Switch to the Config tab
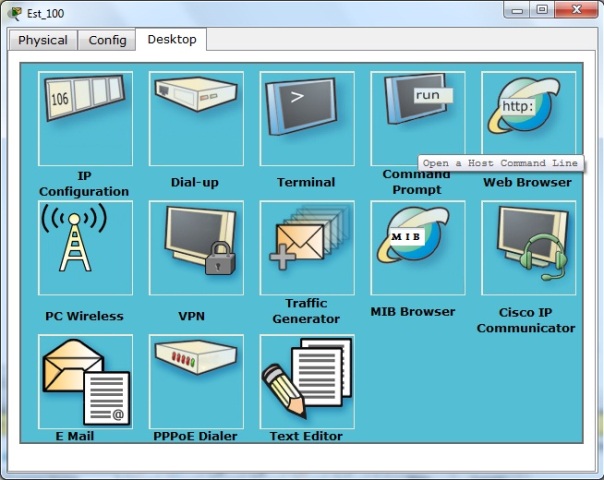 point(107,40)
